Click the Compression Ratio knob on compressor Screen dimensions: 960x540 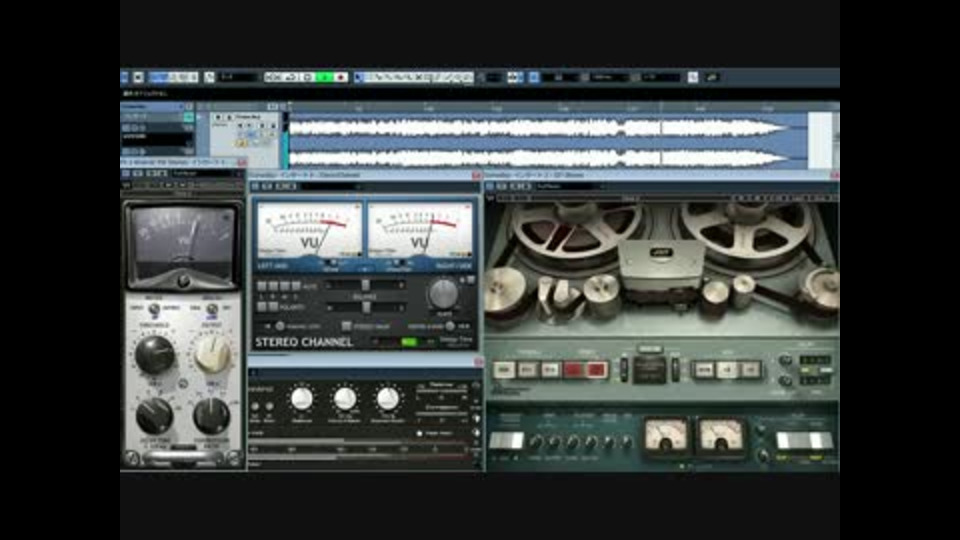pyautogui.click(x=211, y=416)
